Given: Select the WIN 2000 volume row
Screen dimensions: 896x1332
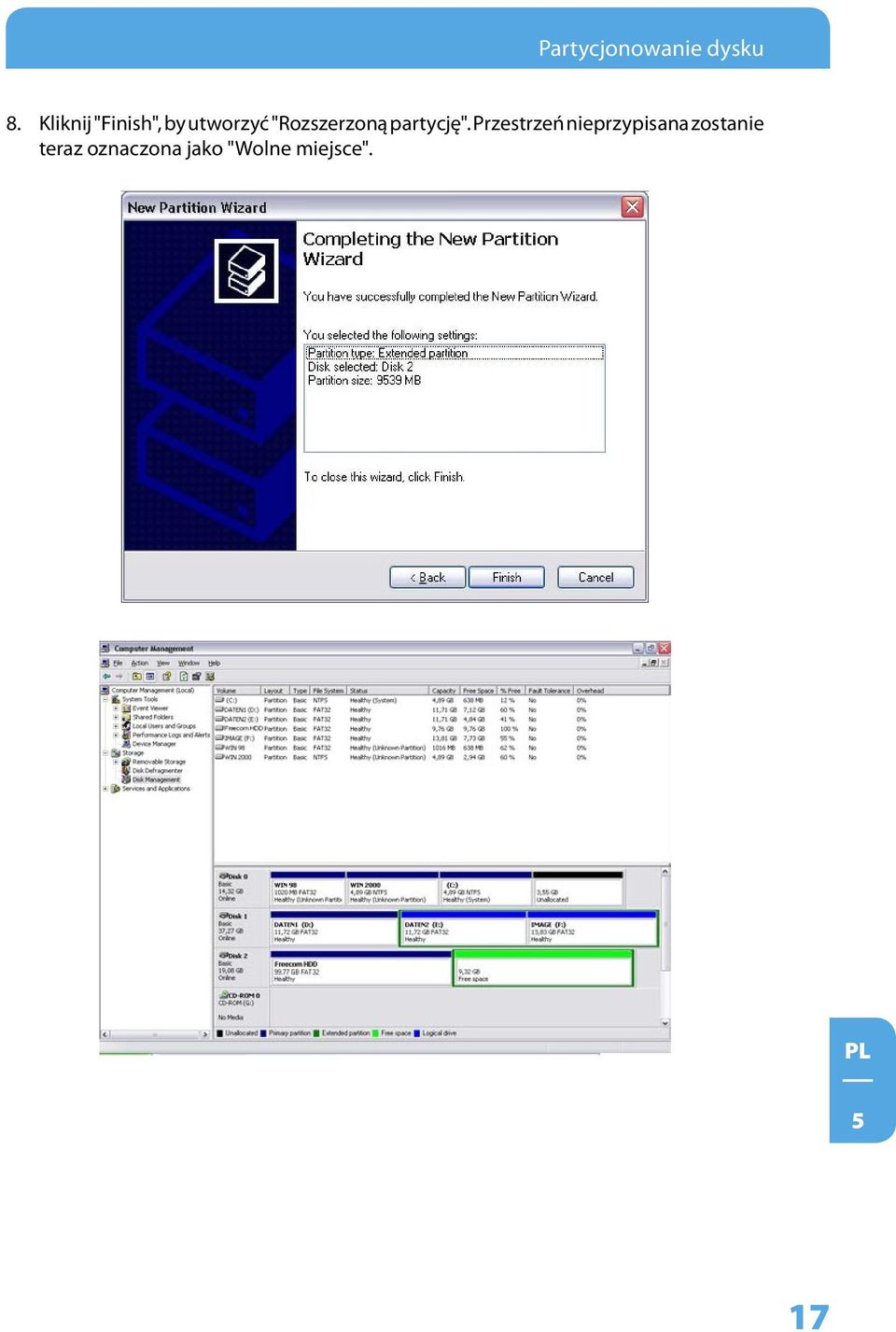Looking at the screenshot, I should pyautogui.click(x=441, y=757).
